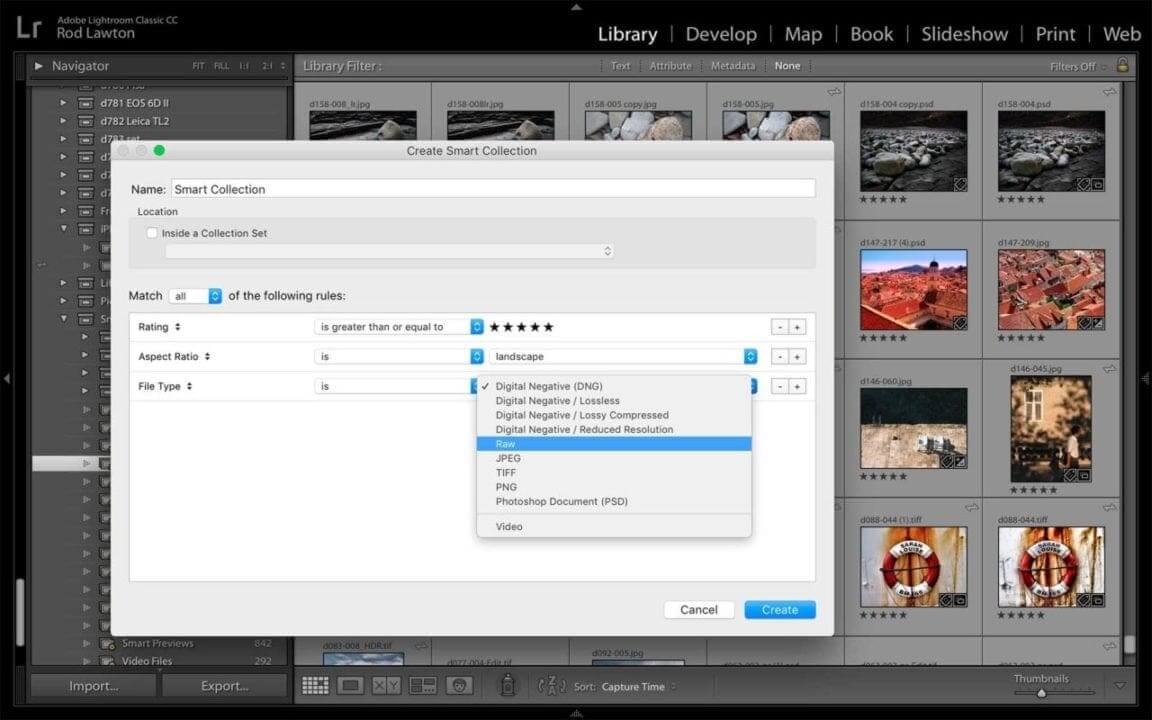
Task: Open Rating criterion selector
Action: coord(159,327)
